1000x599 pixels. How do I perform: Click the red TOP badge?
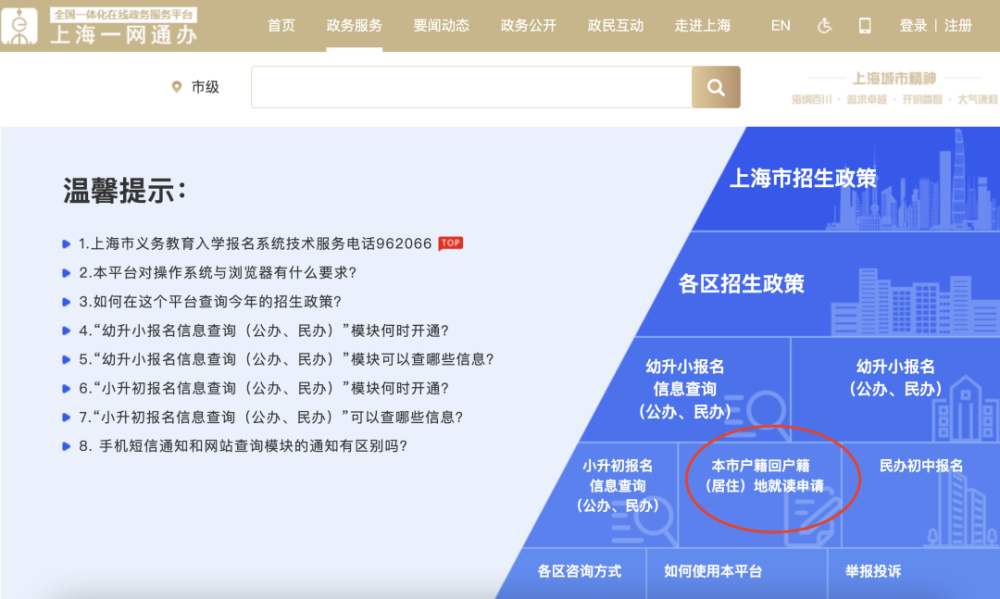(x=450, y=243)
